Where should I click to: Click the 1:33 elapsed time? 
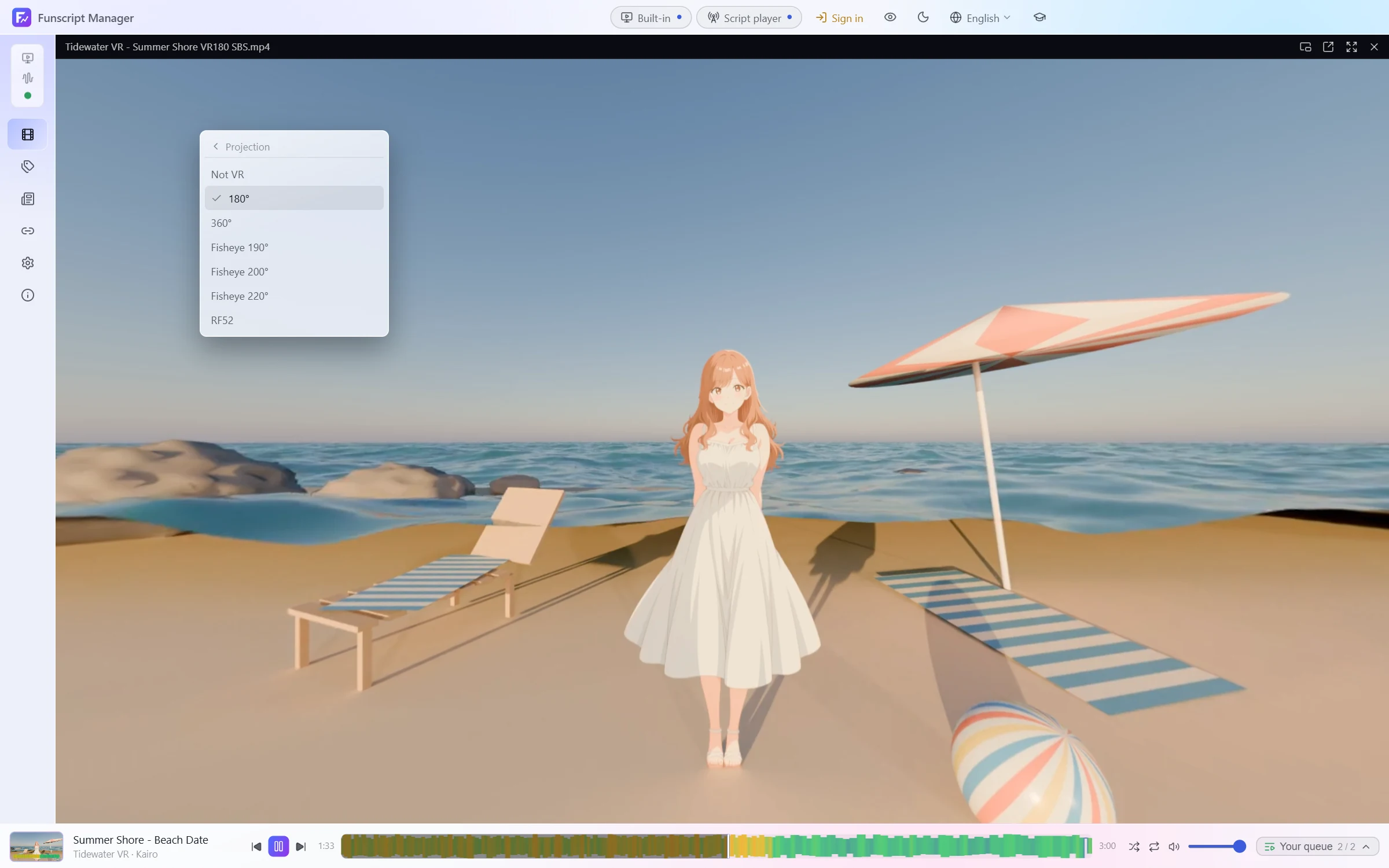pos(326,846)
